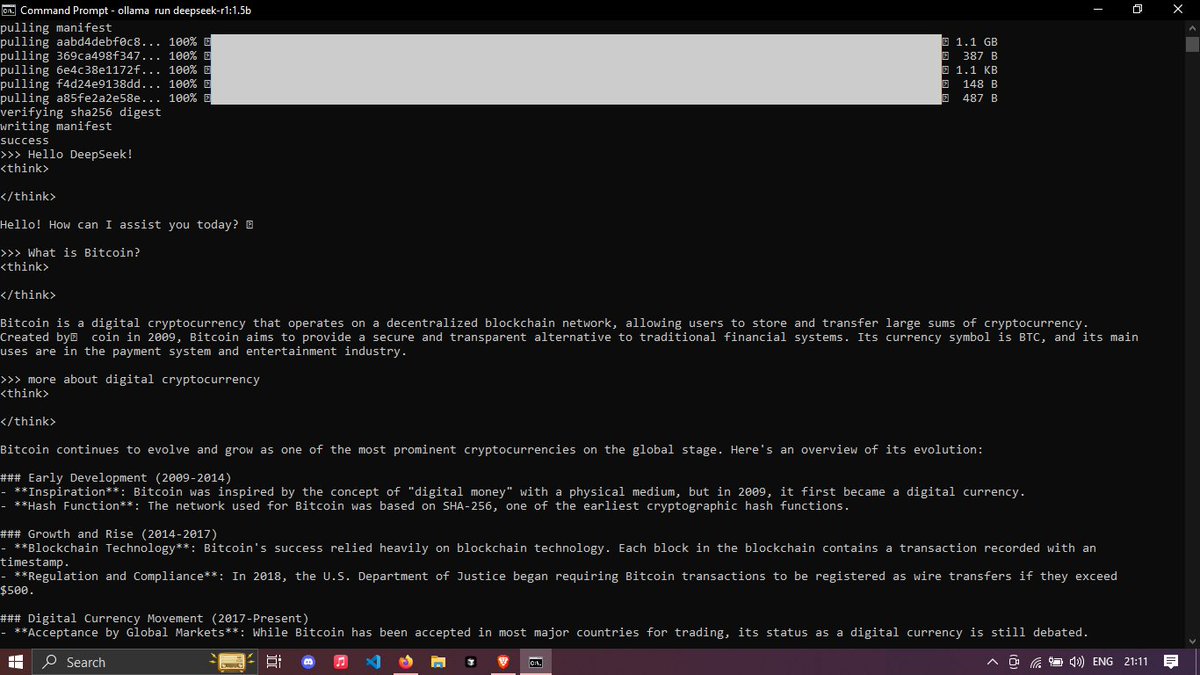Click the '387 B' download size
Image resolution: width=1200 pixels, height=675 pixels.
click(980, 57)
